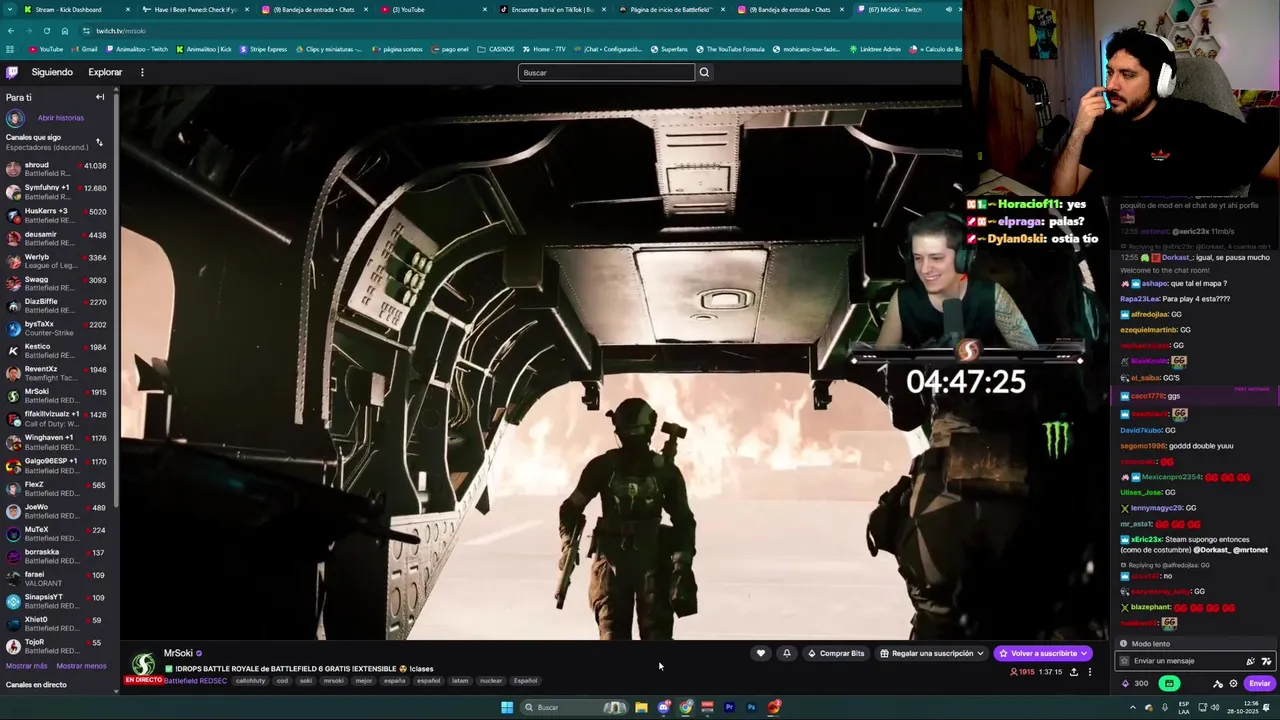Click the Twitch search magnifier button
Viewport: 1280px width, 720px height.
pyautogui.click(x=704, y=72)
